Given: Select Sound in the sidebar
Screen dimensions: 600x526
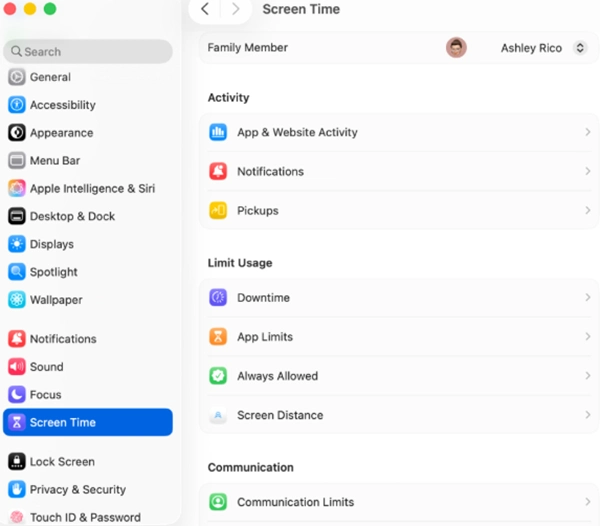Looking at the screenshot, I should click(88, 366).
